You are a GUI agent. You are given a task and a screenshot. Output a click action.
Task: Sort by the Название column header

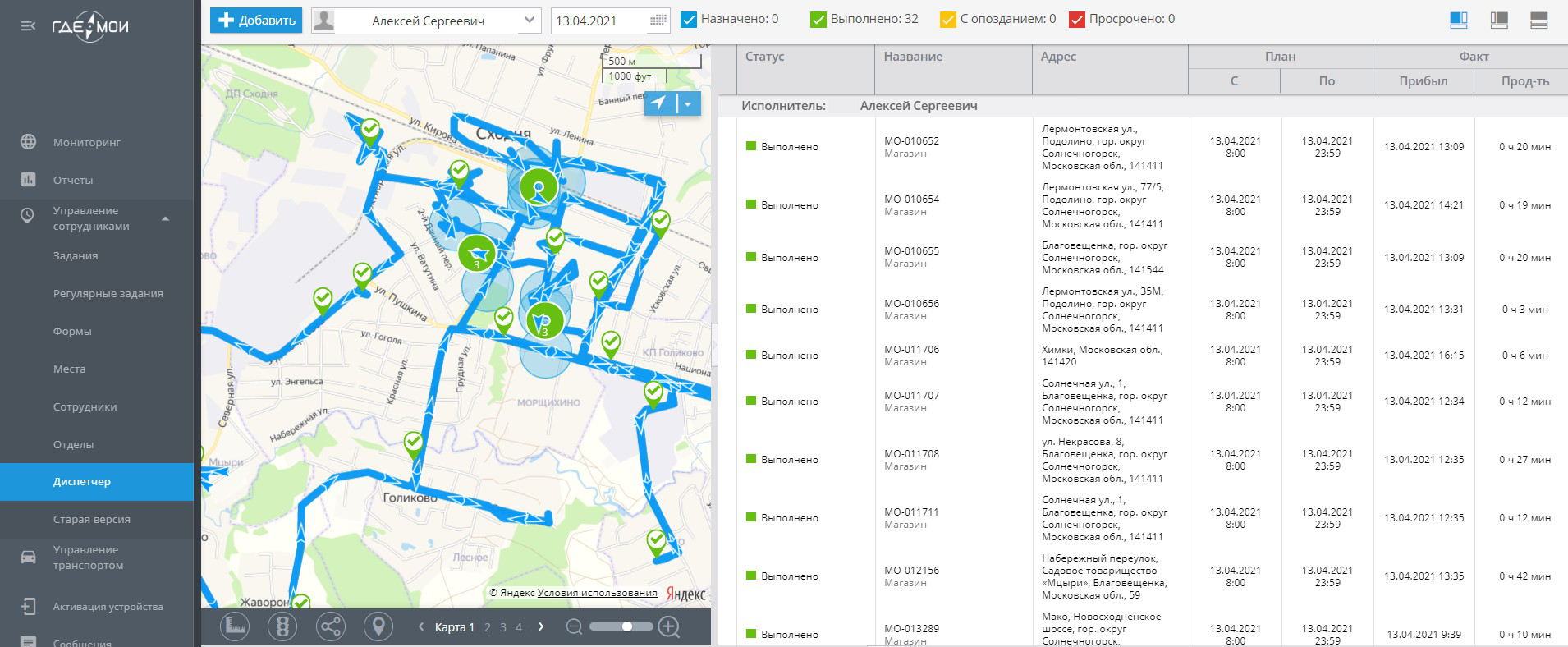tap(953, 69)
